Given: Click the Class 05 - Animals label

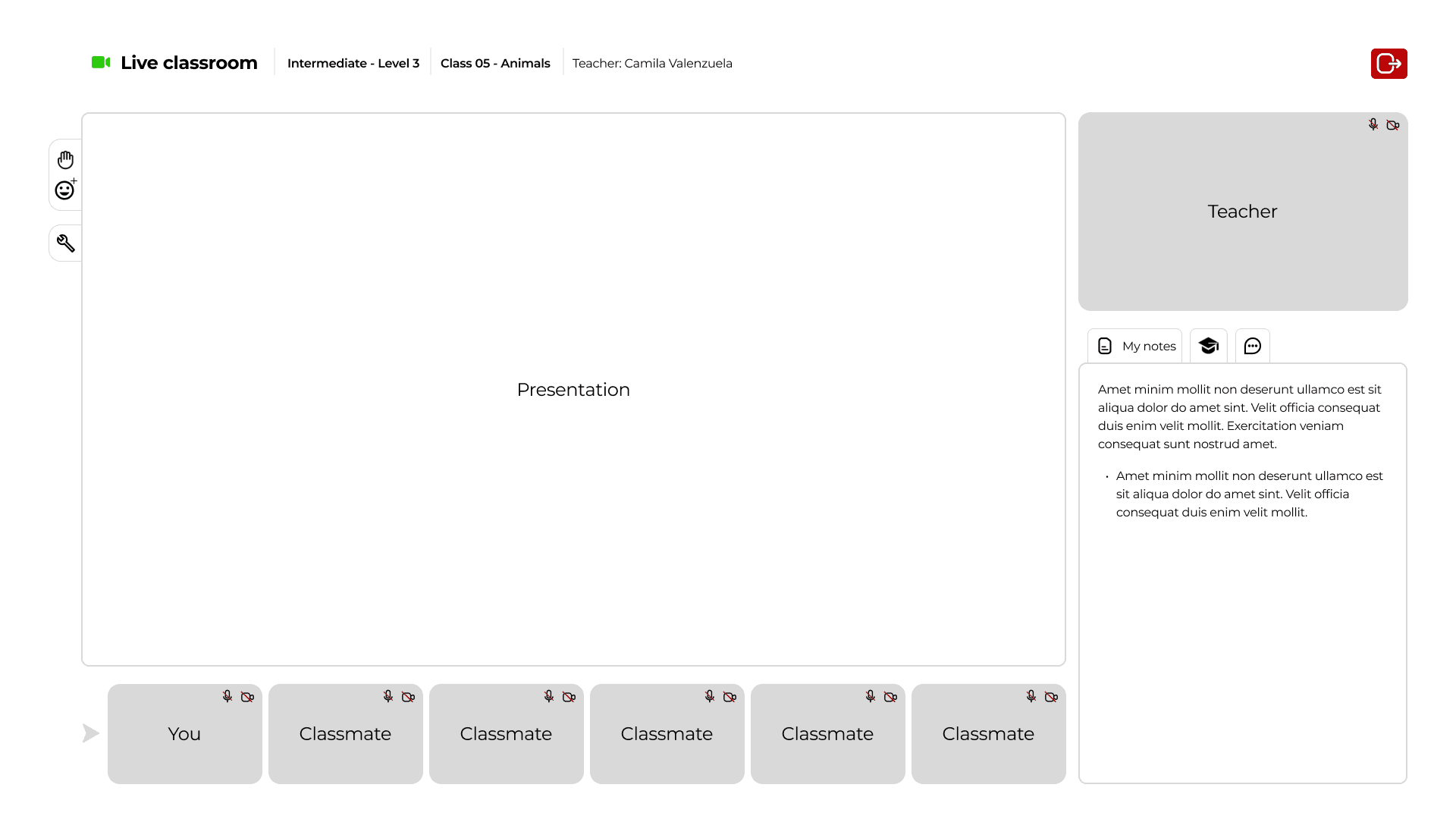Looking at the screenshot, I should [495, 63].
